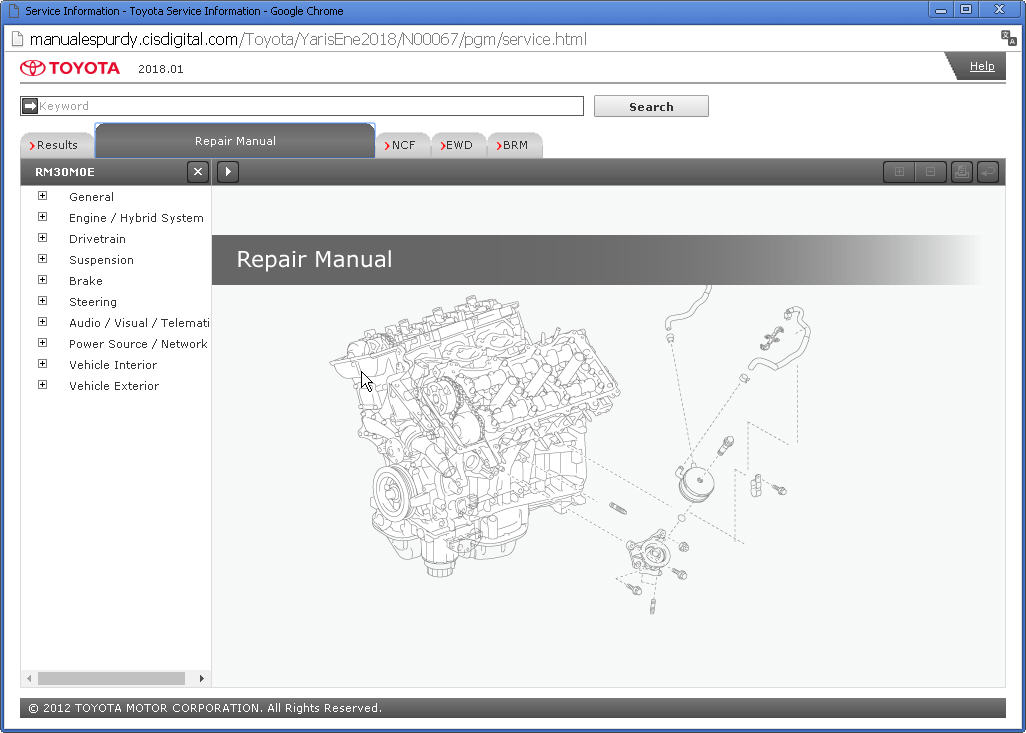Click the expand-all plus toolbar icon

coord(899,172)
